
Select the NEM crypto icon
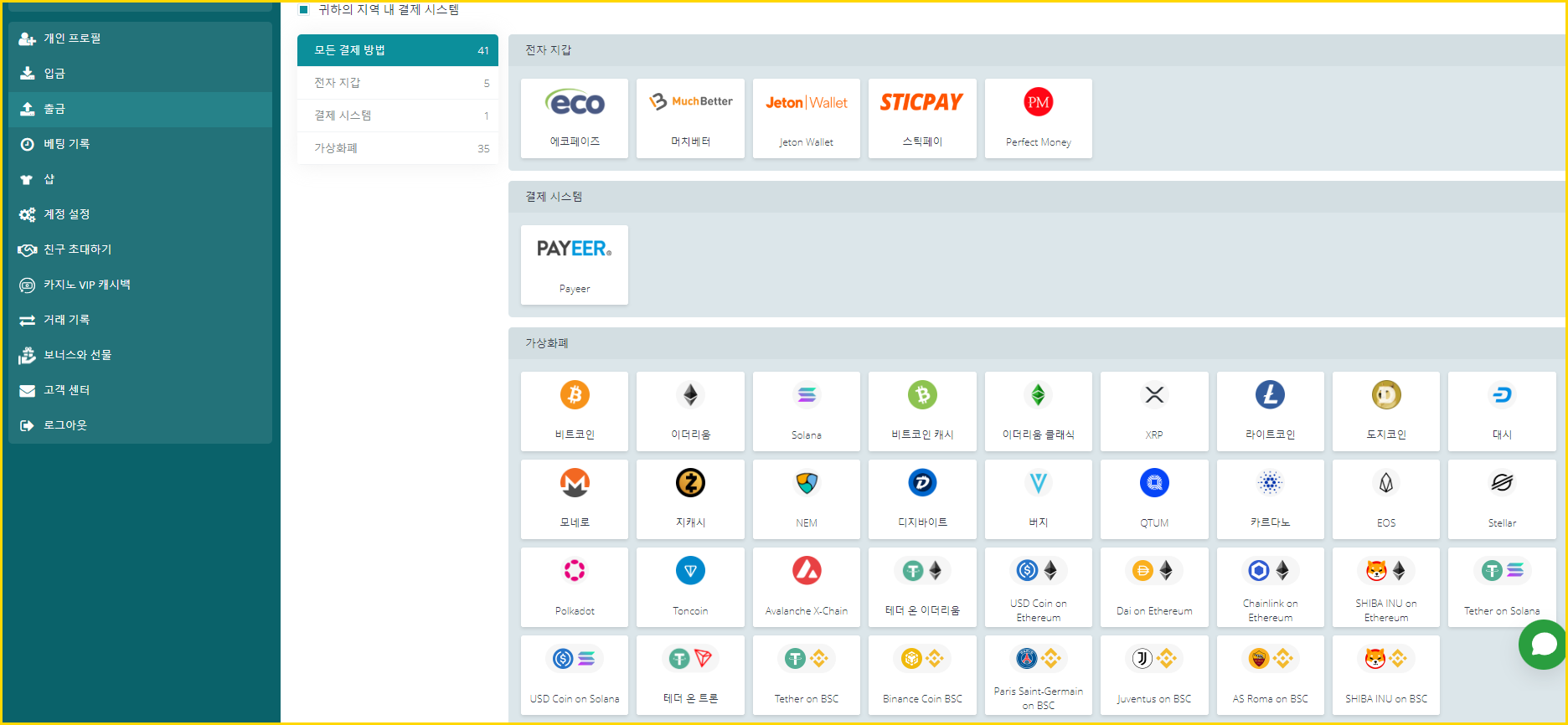pos(807,483)
